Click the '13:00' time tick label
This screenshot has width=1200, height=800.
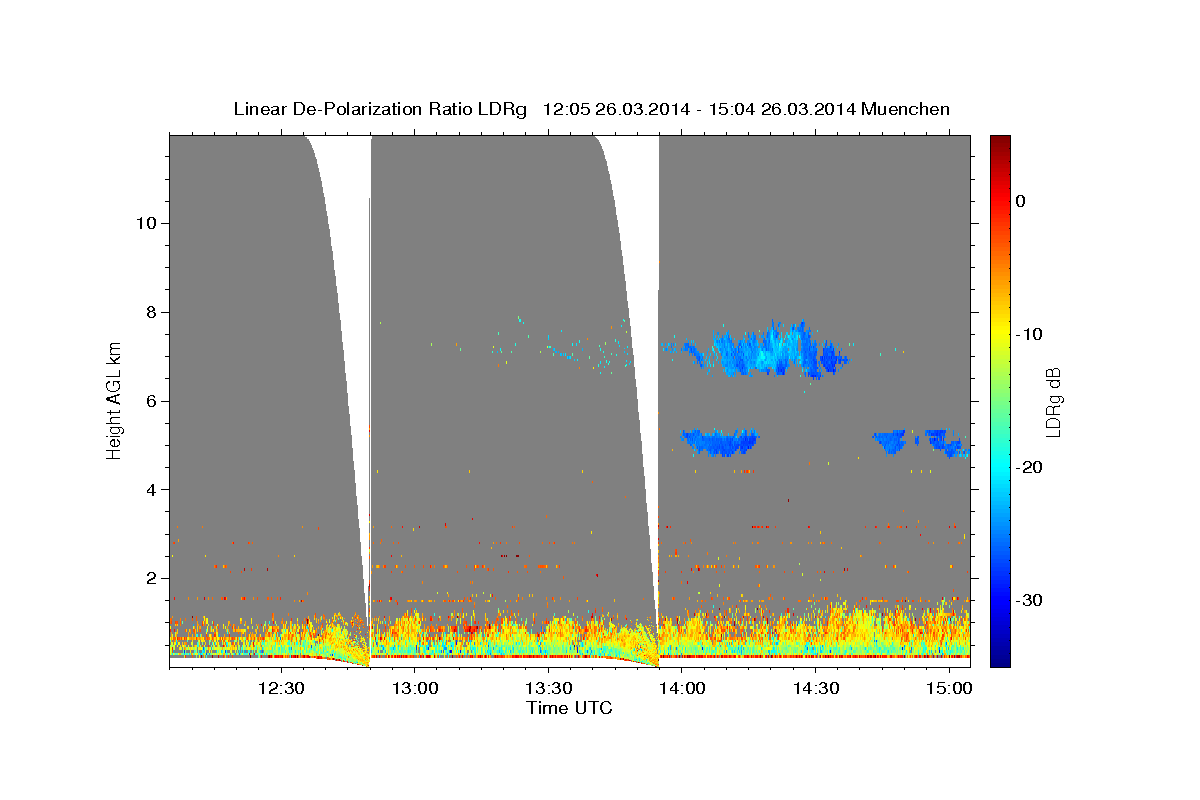click(415, 688)
